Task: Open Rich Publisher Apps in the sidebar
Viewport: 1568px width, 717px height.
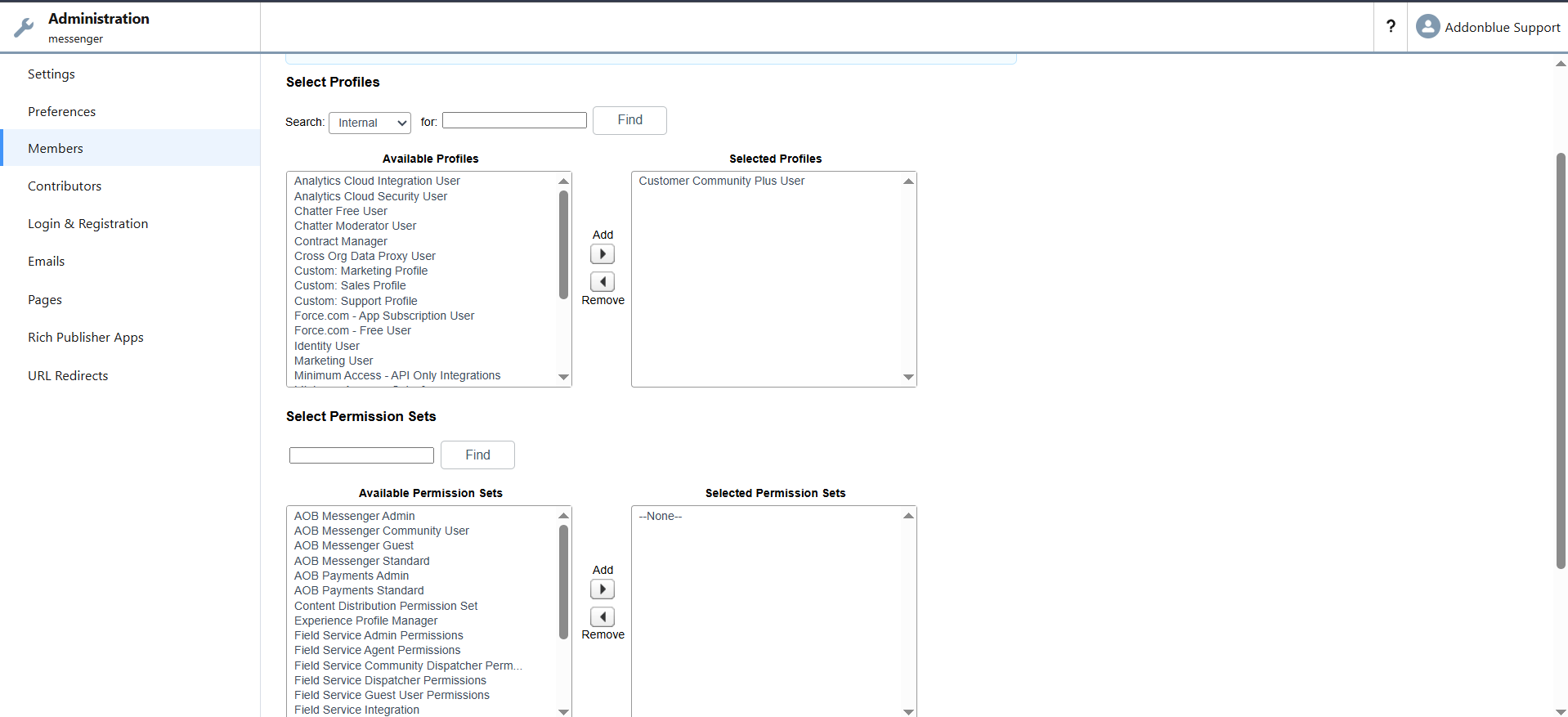Action: pos(86,337)
